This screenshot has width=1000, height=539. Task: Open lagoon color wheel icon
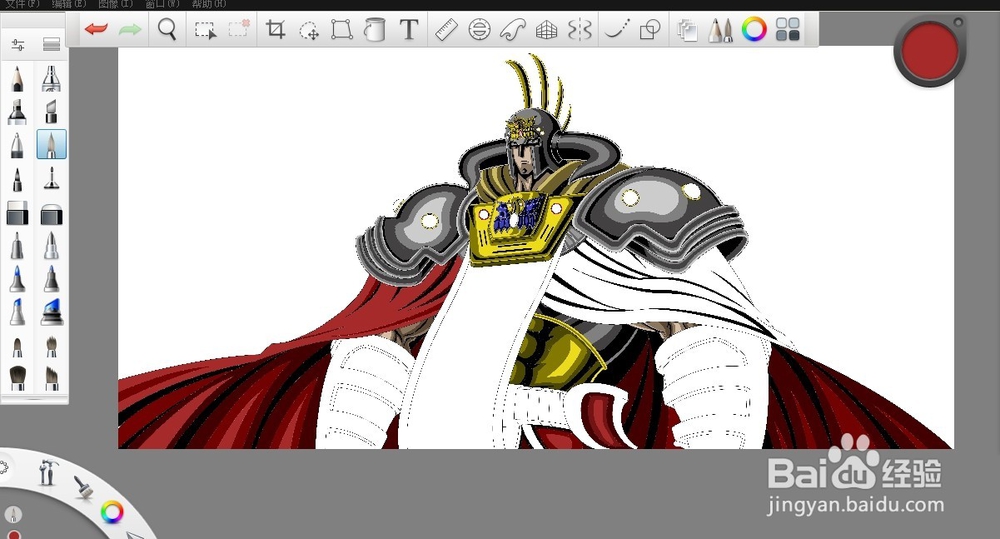112,512
